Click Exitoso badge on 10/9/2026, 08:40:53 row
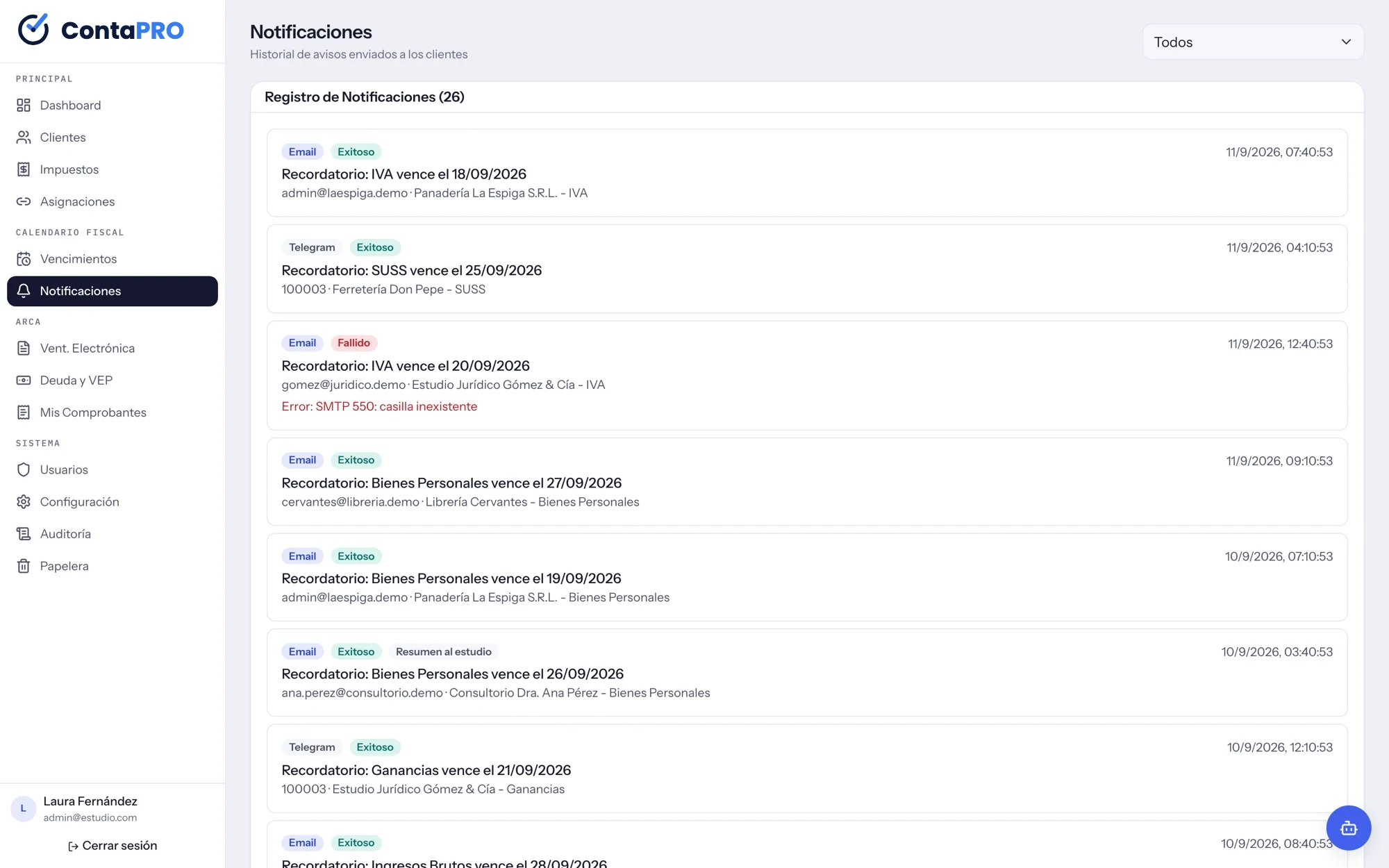1389x868 pixels. click(356, 843)
